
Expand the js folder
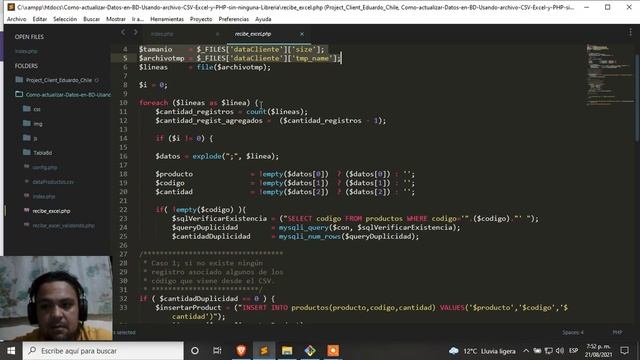click(x=36, y=138)
